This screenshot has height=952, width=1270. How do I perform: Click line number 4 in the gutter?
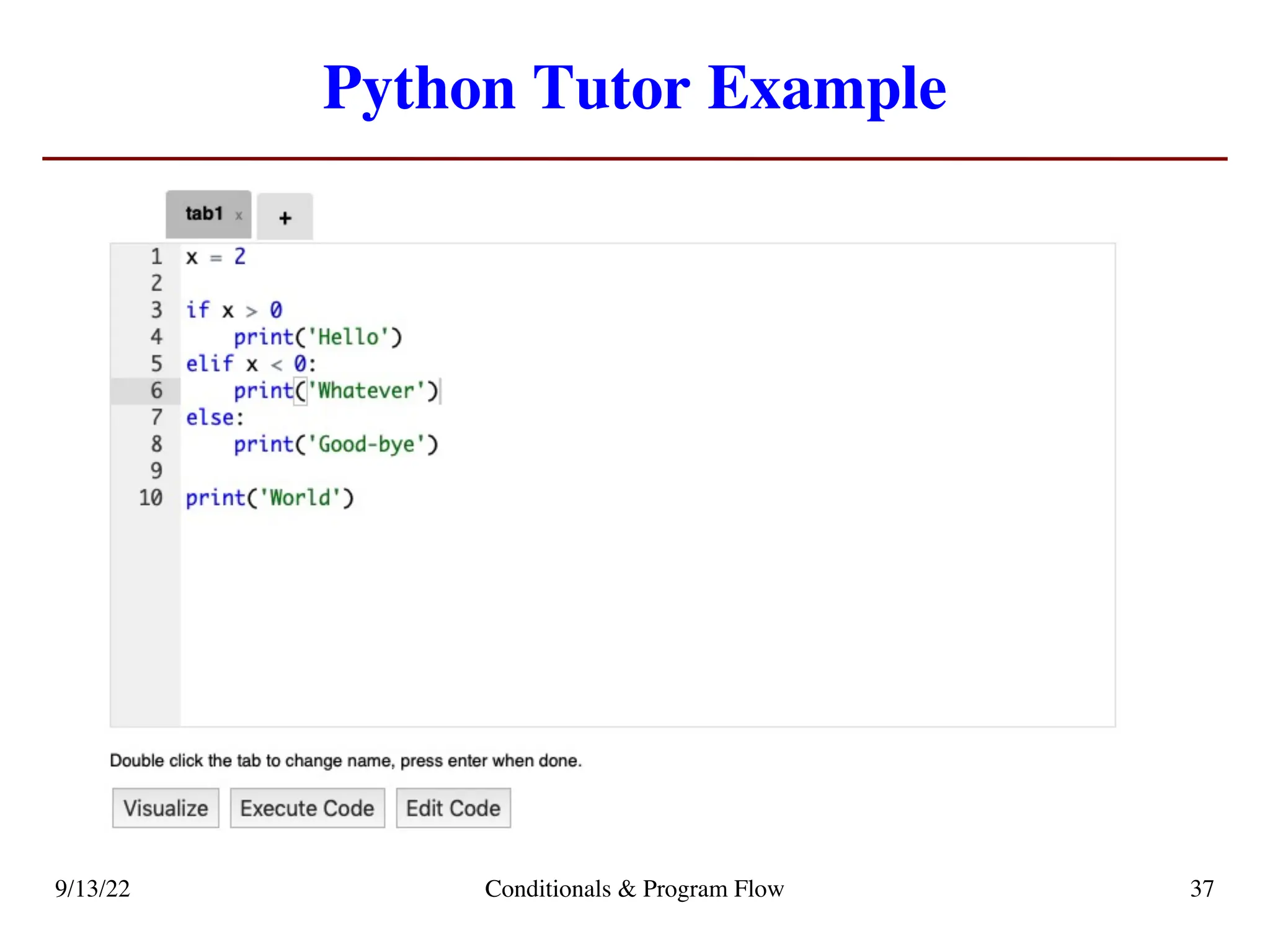click(x=156, y=337)
